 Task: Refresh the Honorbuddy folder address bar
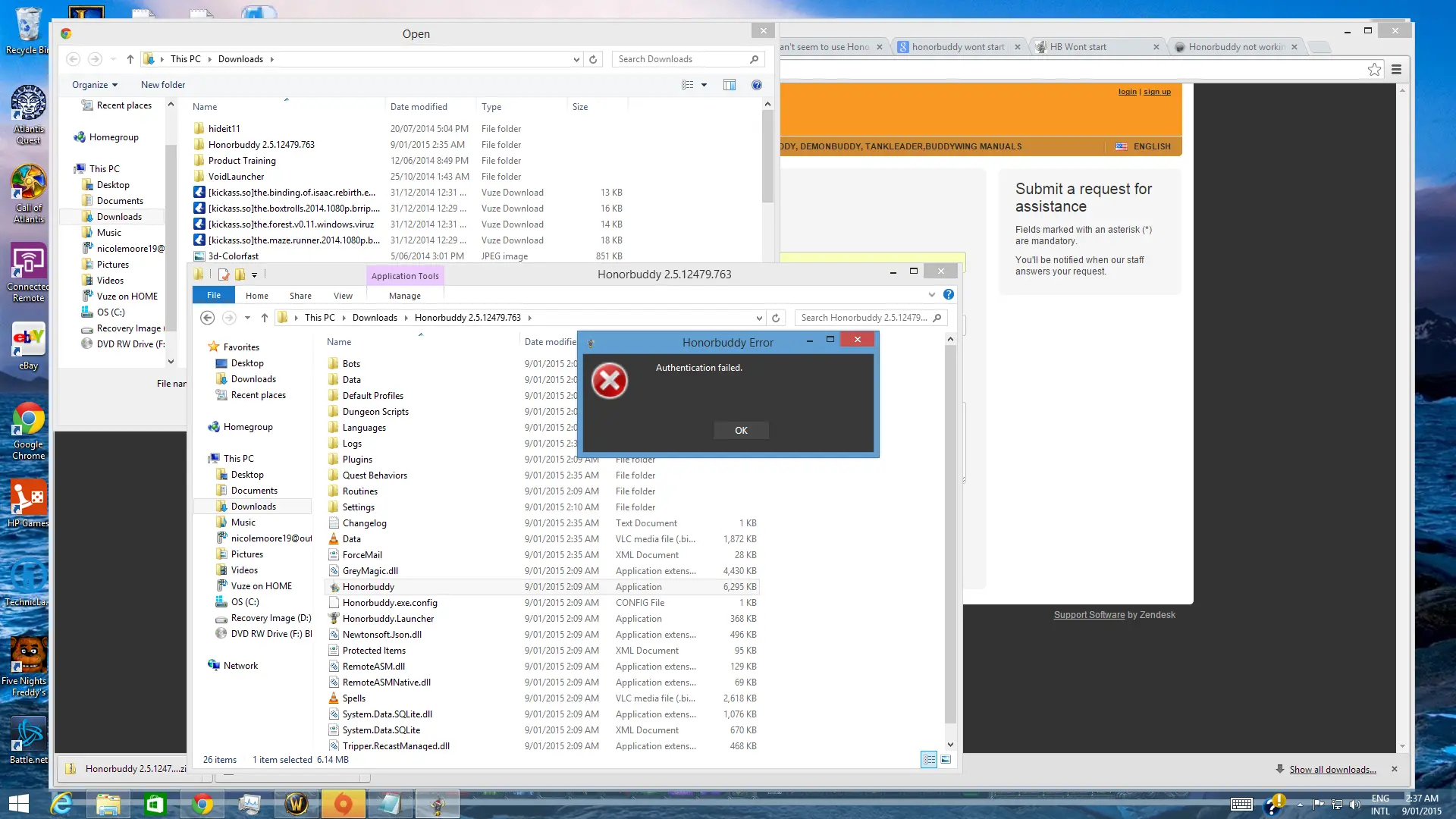click(775, 318)
